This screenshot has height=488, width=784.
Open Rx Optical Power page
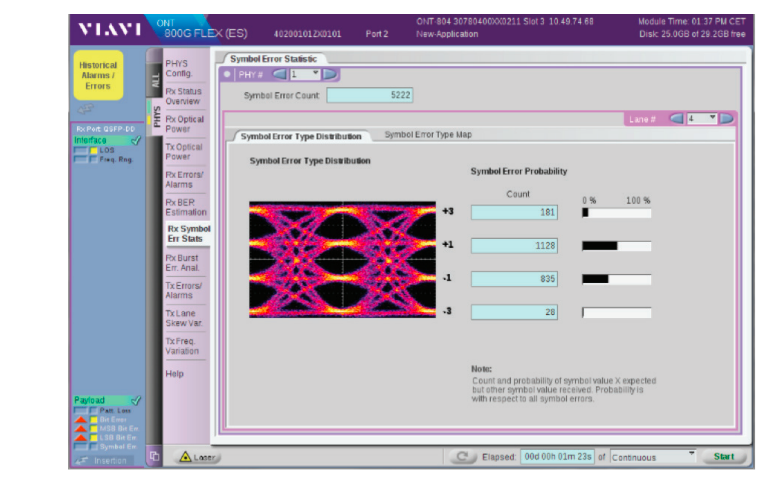(x=184, y=124)
